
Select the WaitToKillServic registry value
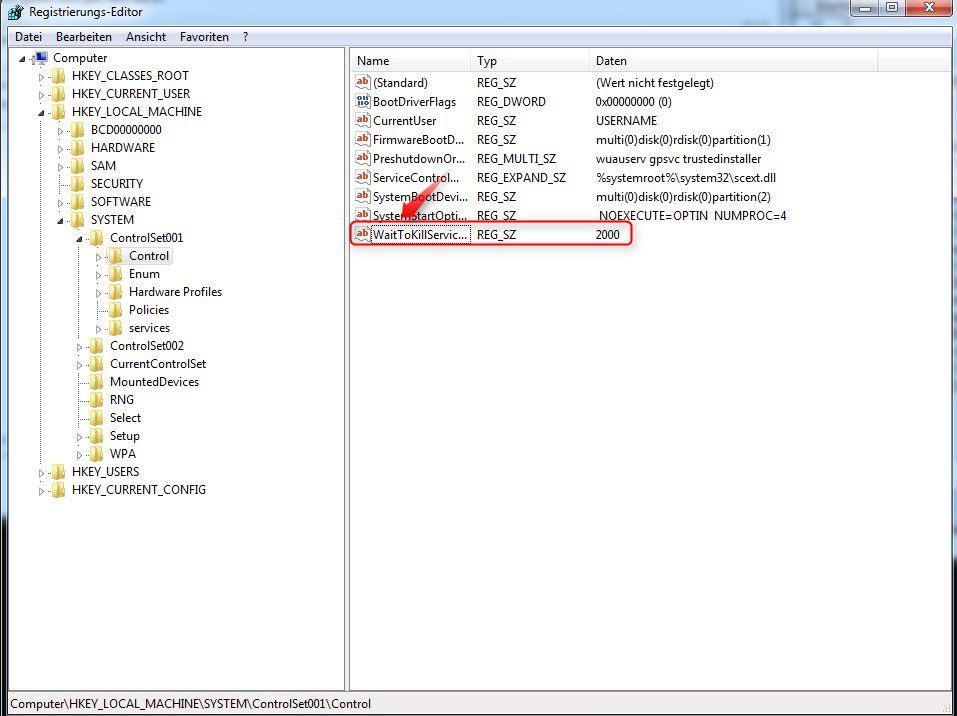click(x=418, y=234)
